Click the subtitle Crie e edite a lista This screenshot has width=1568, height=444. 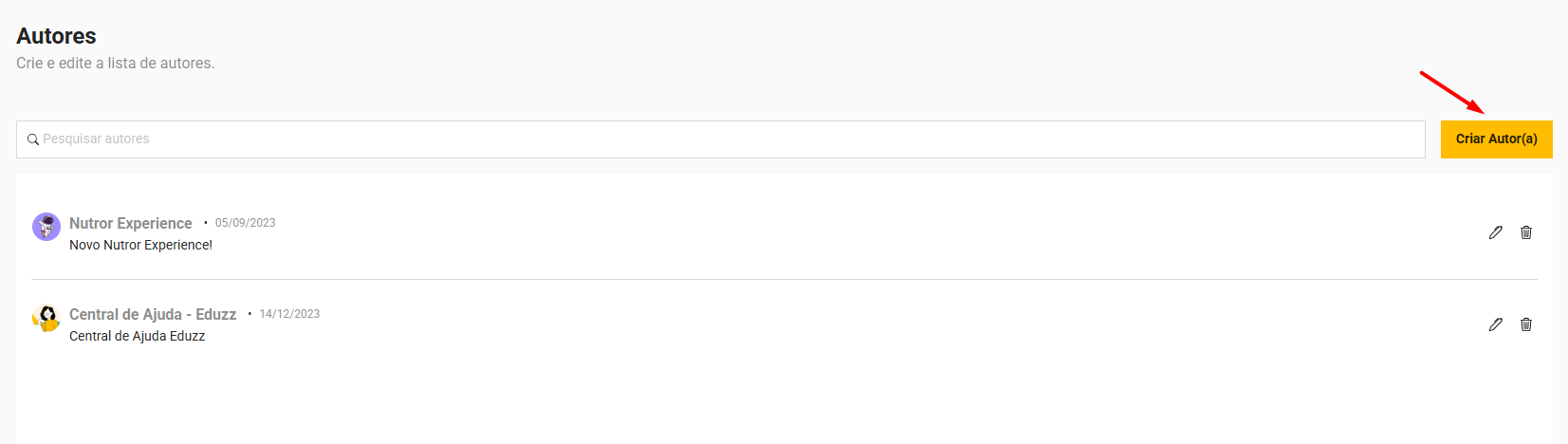(115, 64)
